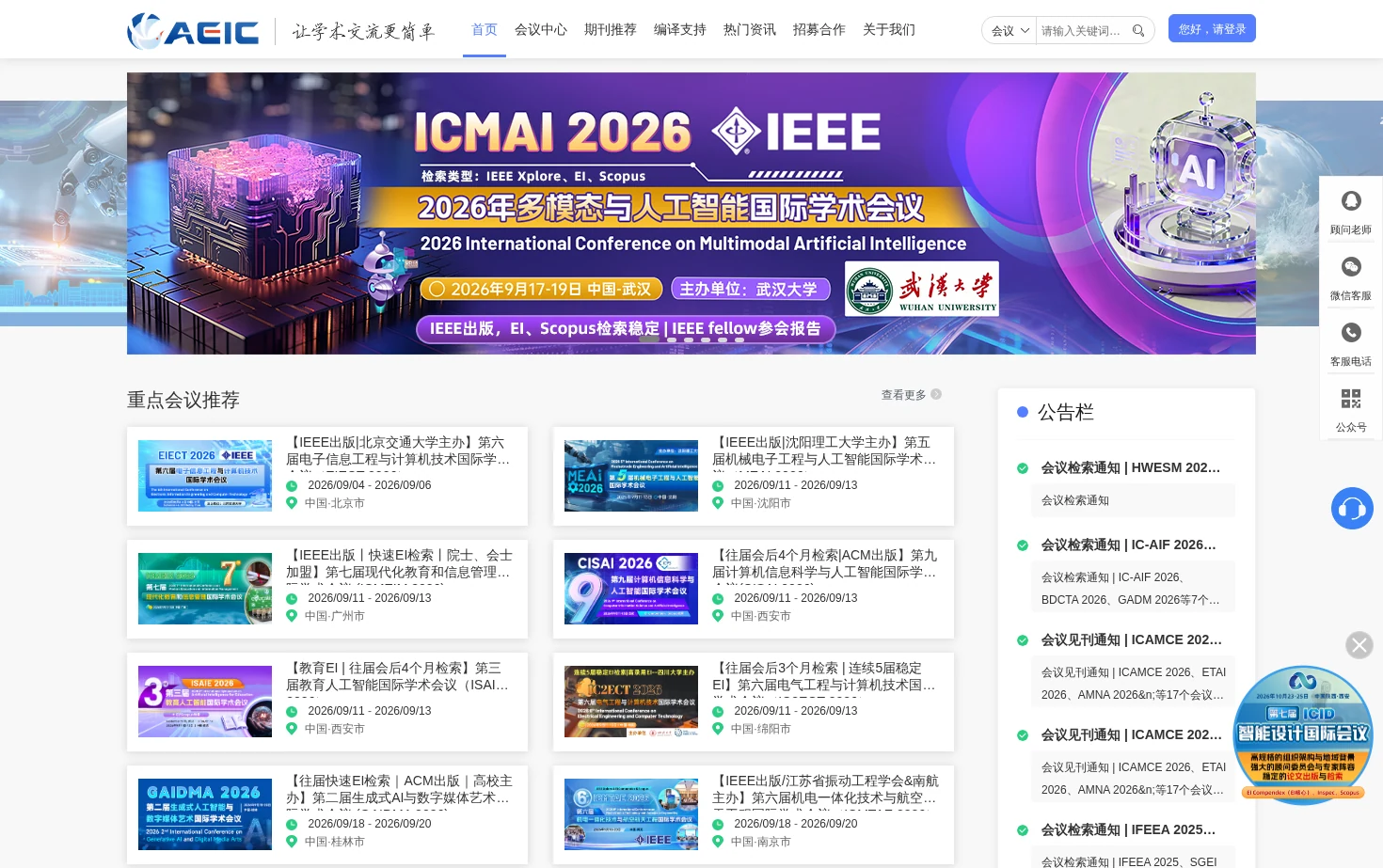Click the 您好，请登录 login button
The height and width of the screenshot is (868, 1383).
point(1212,29)
